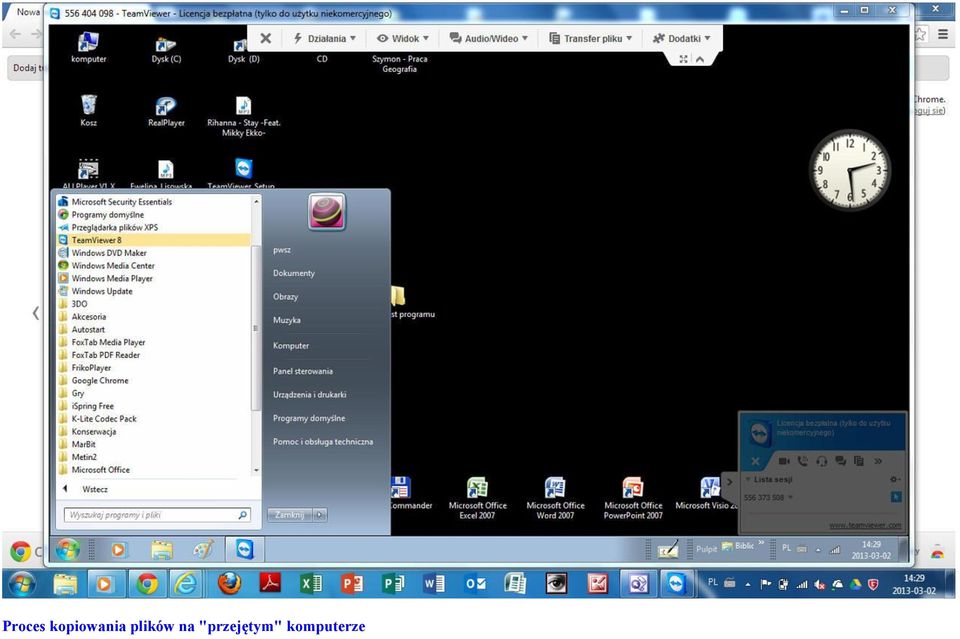Screen dimensions: 960x639
Task: Open Muzyka from Start menu right pane
Action: [x=287, y=320]
